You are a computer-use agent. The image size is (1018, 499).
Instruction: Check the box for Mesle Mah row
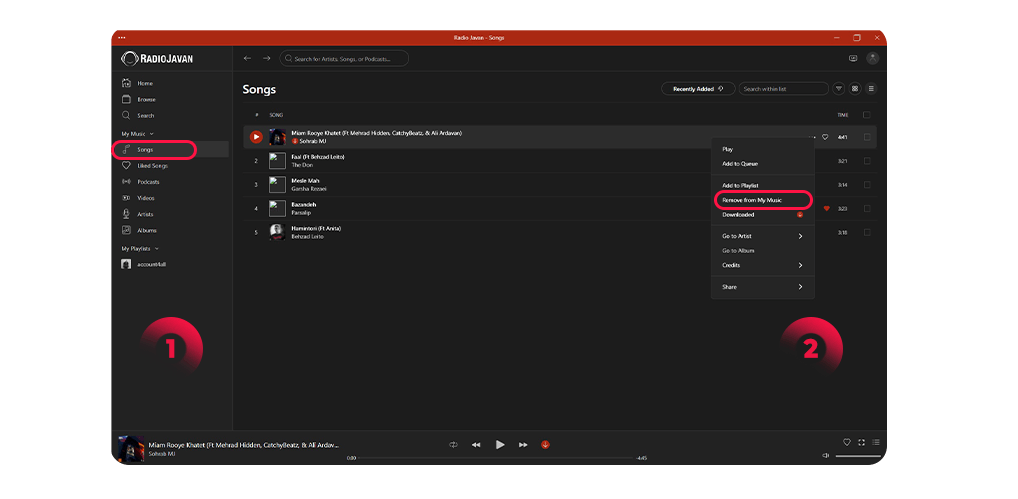[x=867, y=185]
